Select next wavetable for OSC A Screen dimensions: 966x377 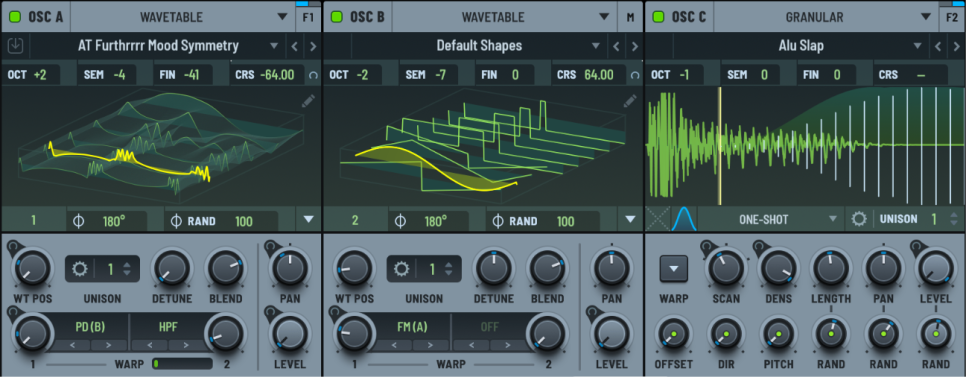313,46
